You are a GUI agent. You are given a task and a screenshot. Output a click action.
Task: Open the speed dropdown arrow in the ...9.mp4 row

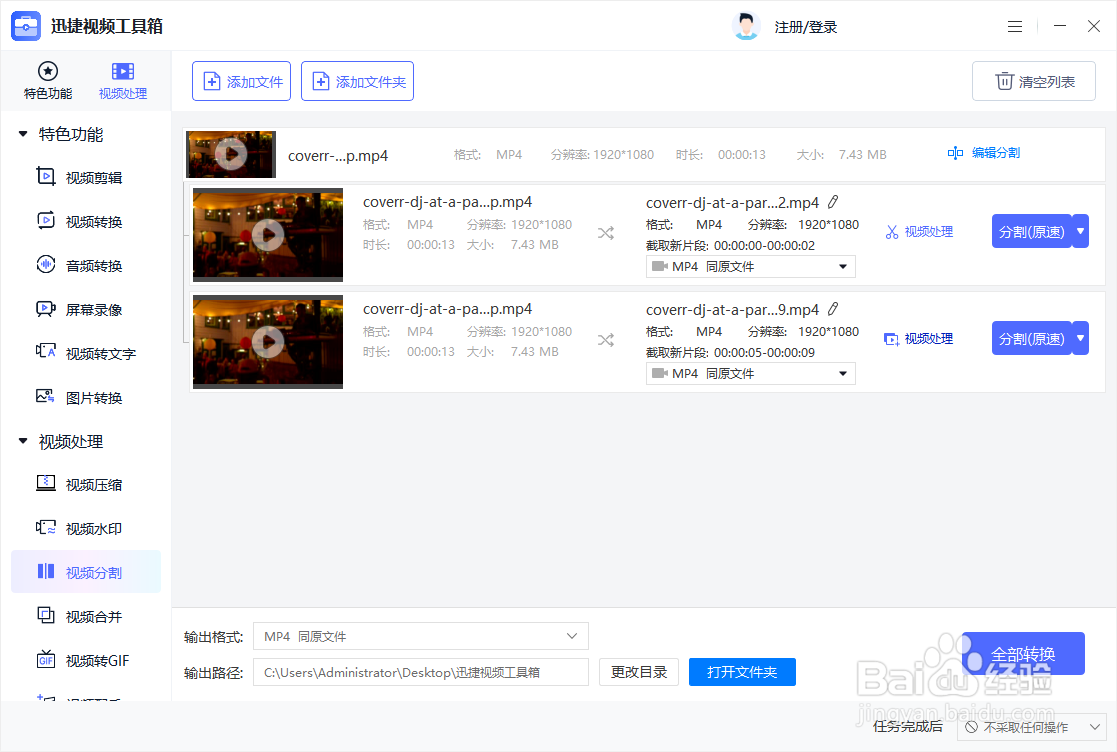pos(1081,338)
